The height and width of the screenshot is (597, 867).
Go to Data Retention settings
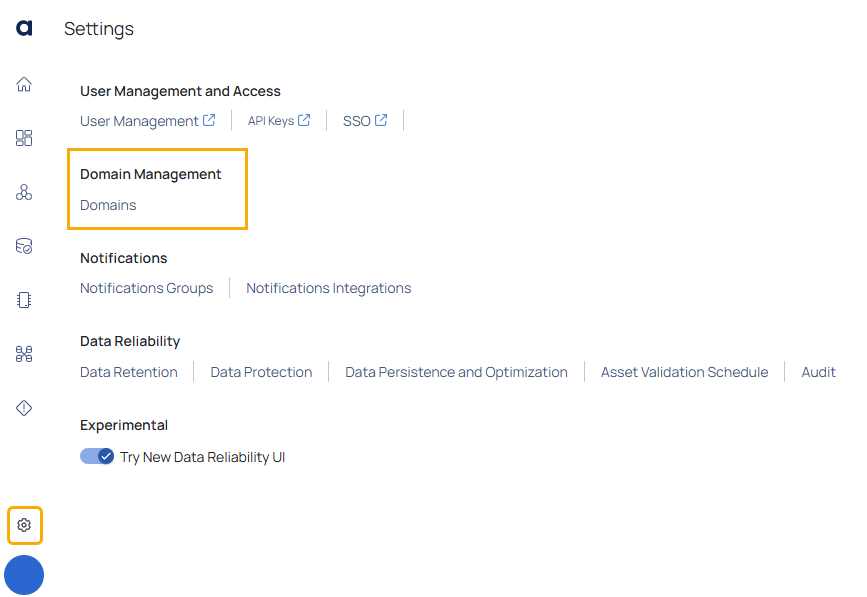tap(129, 372)
